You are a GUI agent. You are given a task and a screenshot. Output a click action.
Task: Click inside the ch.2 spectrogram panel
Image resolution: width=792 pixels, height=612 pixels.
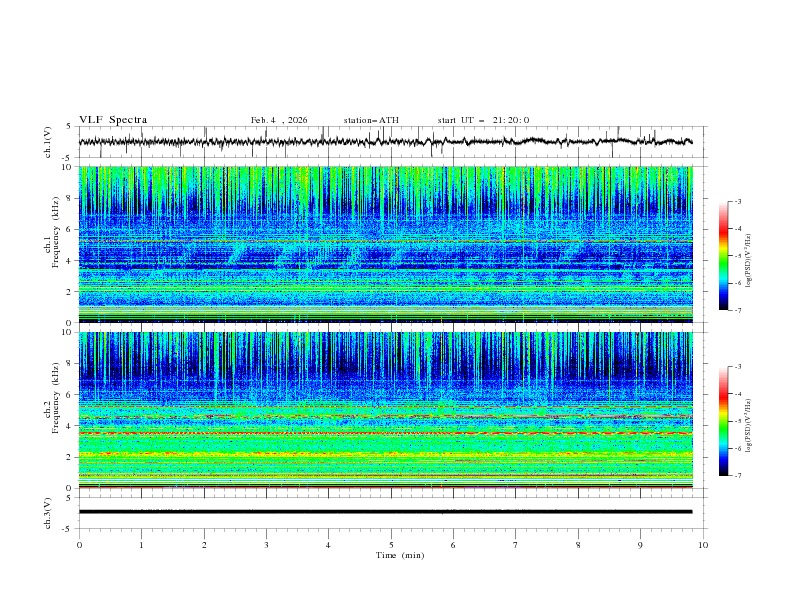pos(385,410)
